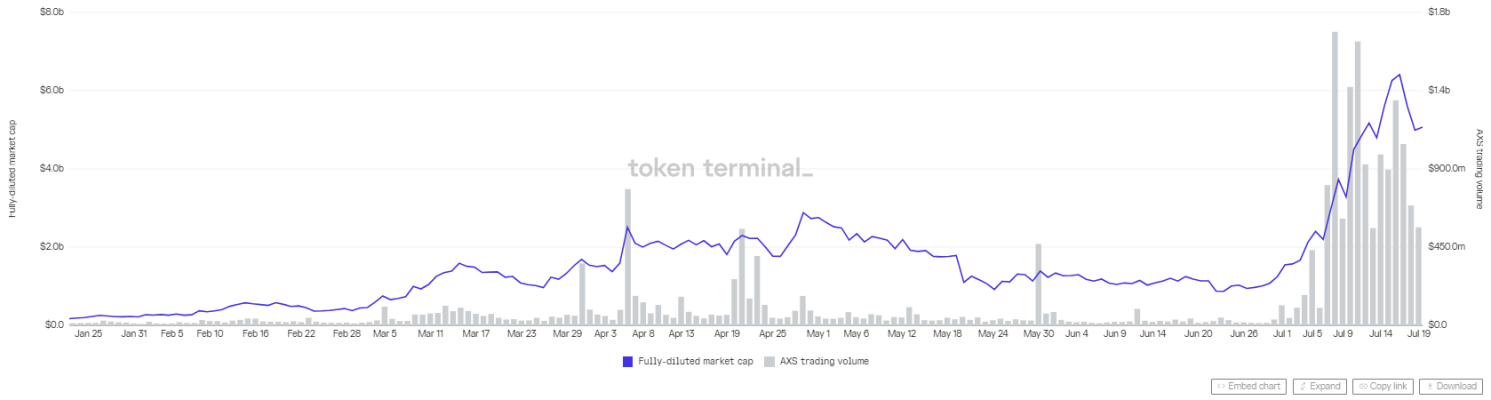
Task: Click the token terminal watermark logo
Action: pyautogui.click(x=720, y=168)
